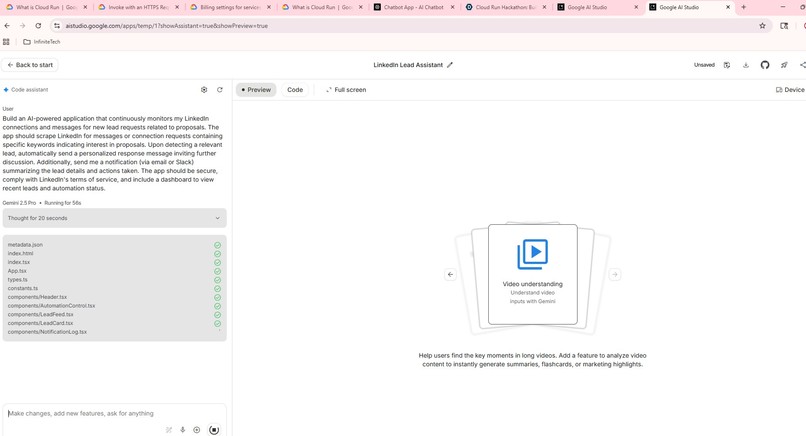Switch to 'Cloud Run Hackathon' browser tab
806x436 pixels.
pos(506,7)
